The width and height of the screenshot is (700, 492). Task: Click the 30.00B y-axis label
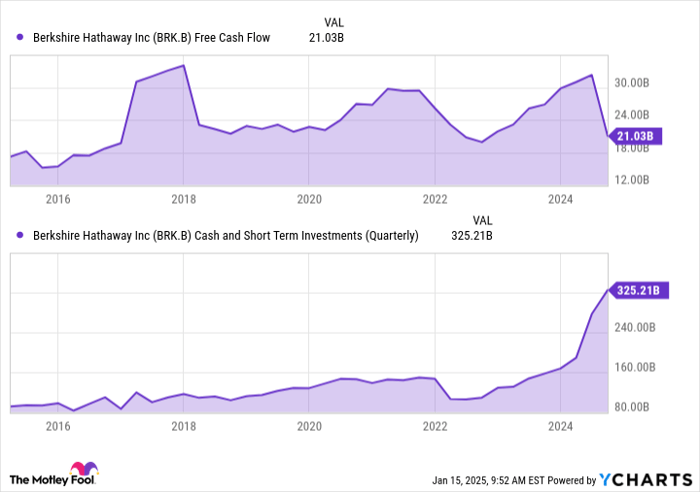click(632, 83)
